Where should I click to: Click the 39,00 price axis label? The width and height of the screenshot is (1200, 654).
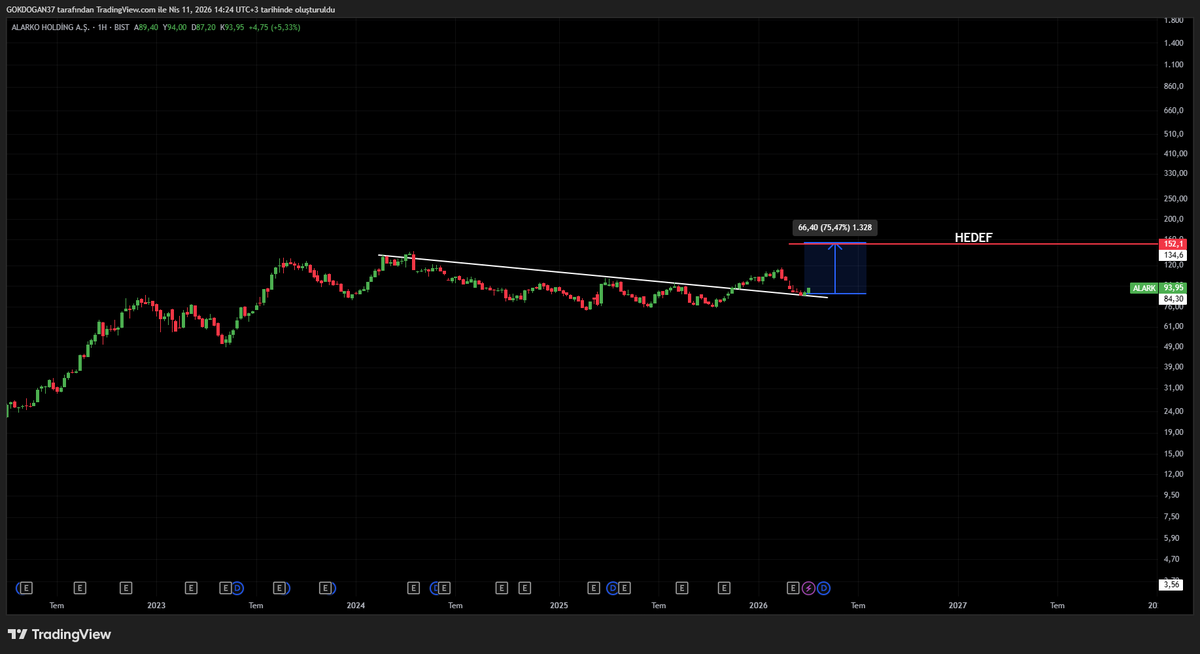(x=1174, y=368)
